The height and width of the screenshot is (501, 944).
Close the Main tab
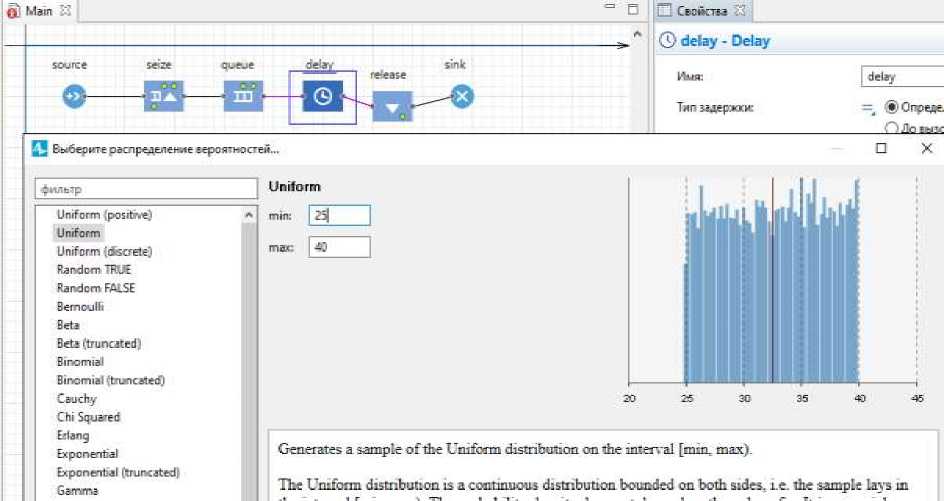coord(66,10)
